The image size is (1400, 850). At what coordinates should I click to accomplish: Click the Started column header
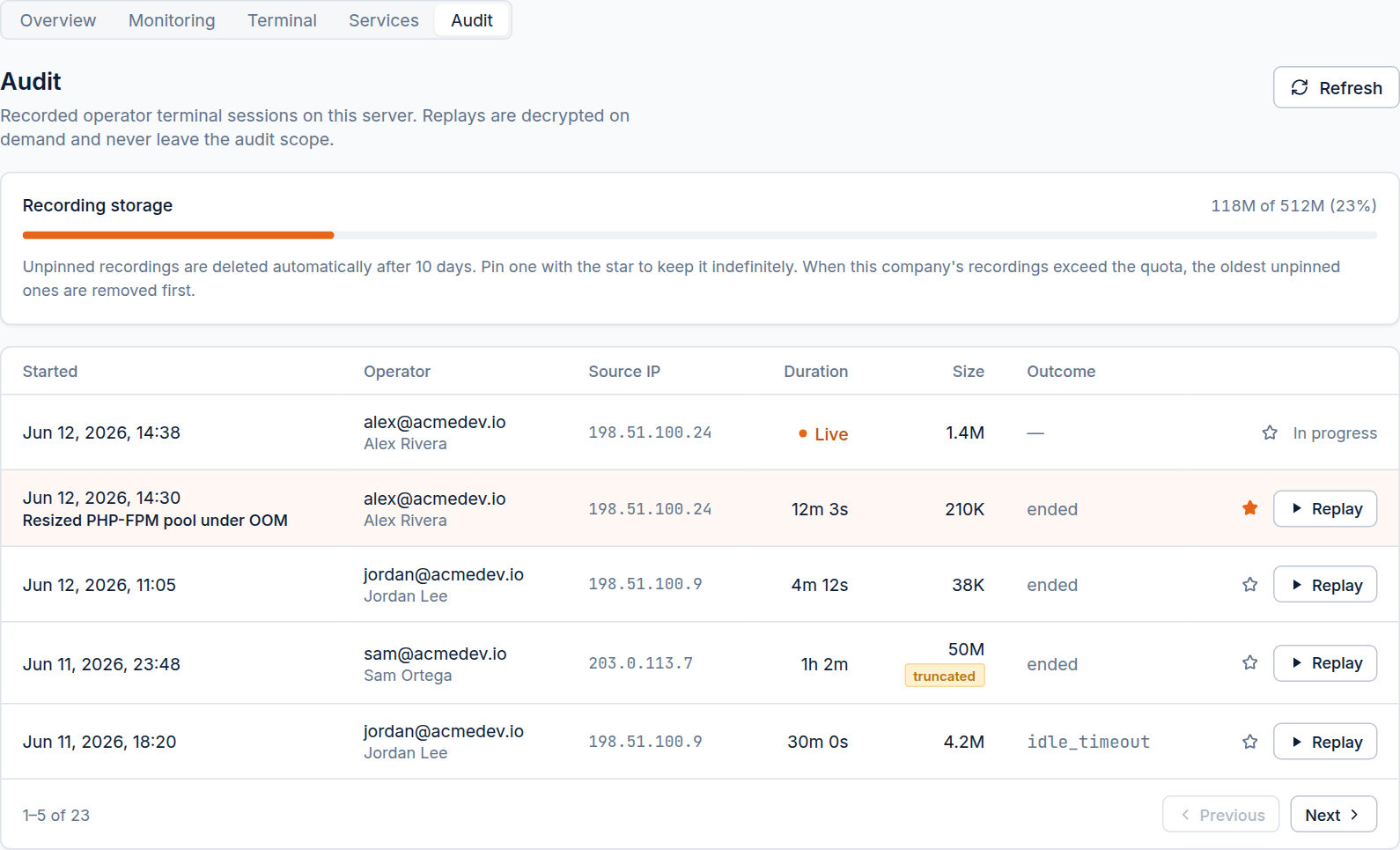[50, 372]
